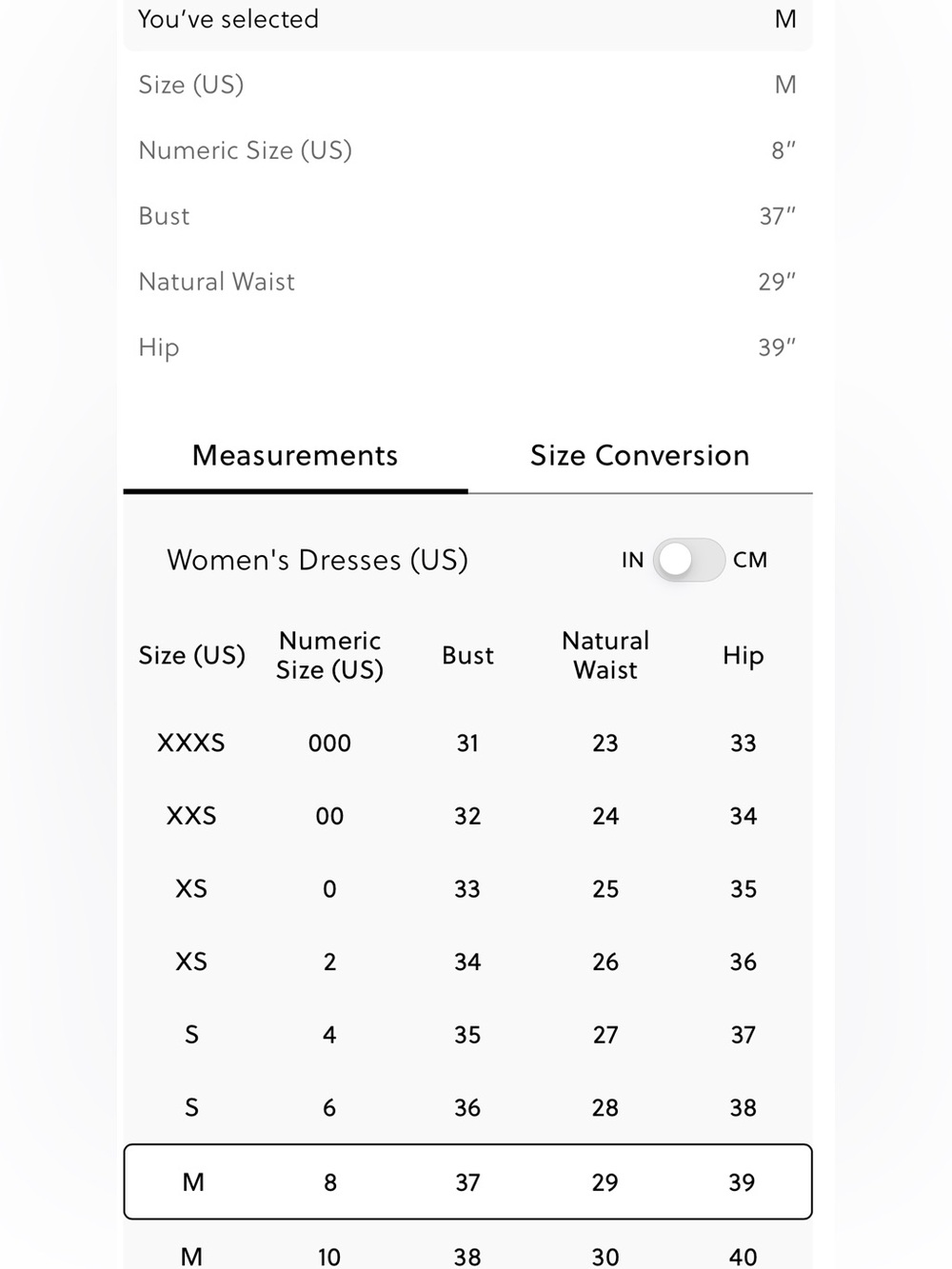Click the highlighted M size 8 row
952x1269 pixels.
467,1181
